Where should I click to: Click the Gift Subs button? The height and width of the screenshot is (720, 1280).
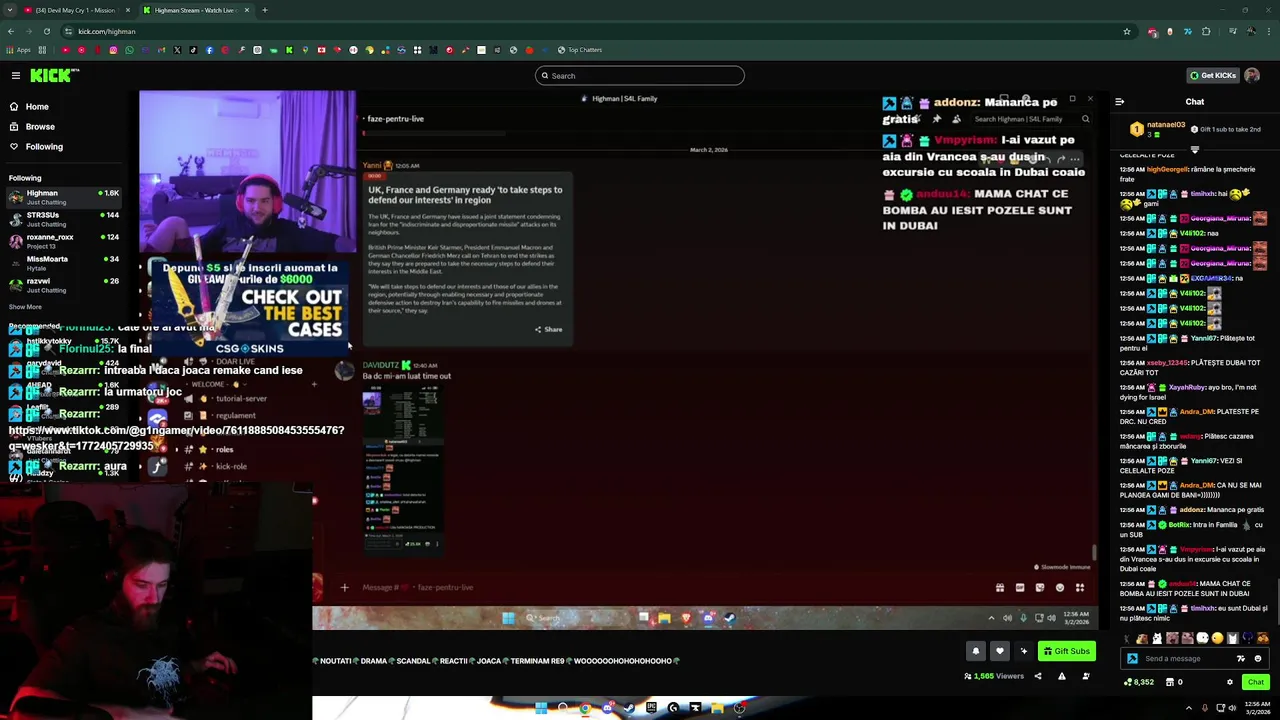click(x=1066, y=651)
